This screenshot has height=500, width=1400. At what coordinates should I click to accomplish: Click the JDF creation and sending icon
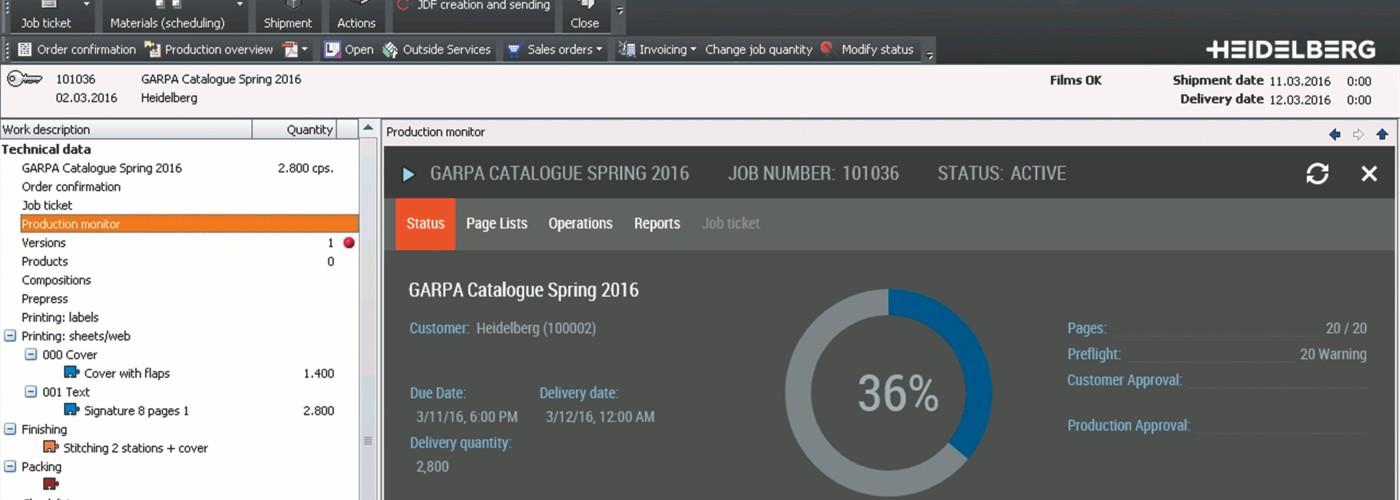coord(403,5)
